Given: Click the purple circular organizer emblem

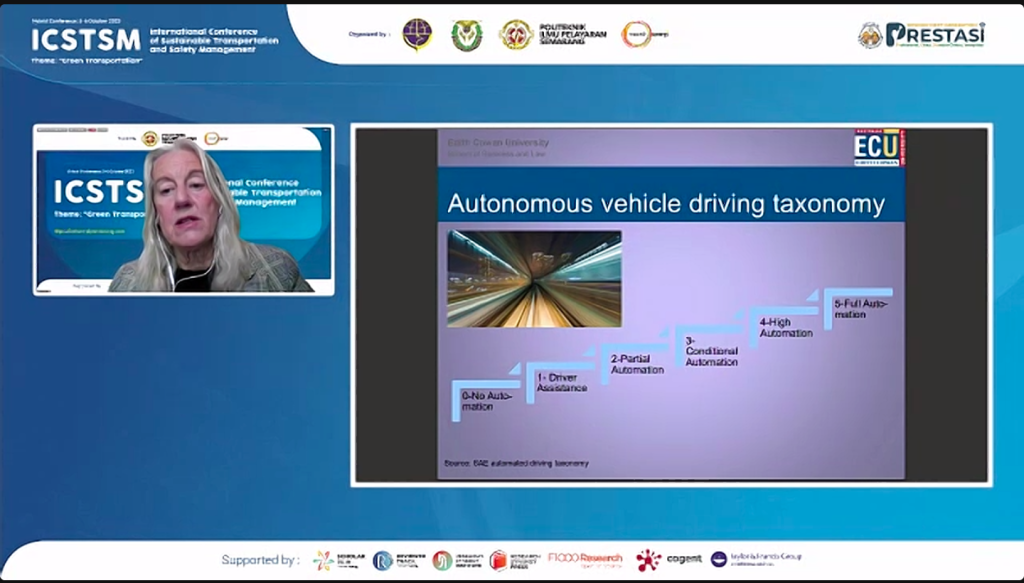Looking at the screenshot, I should click(417, 35).
